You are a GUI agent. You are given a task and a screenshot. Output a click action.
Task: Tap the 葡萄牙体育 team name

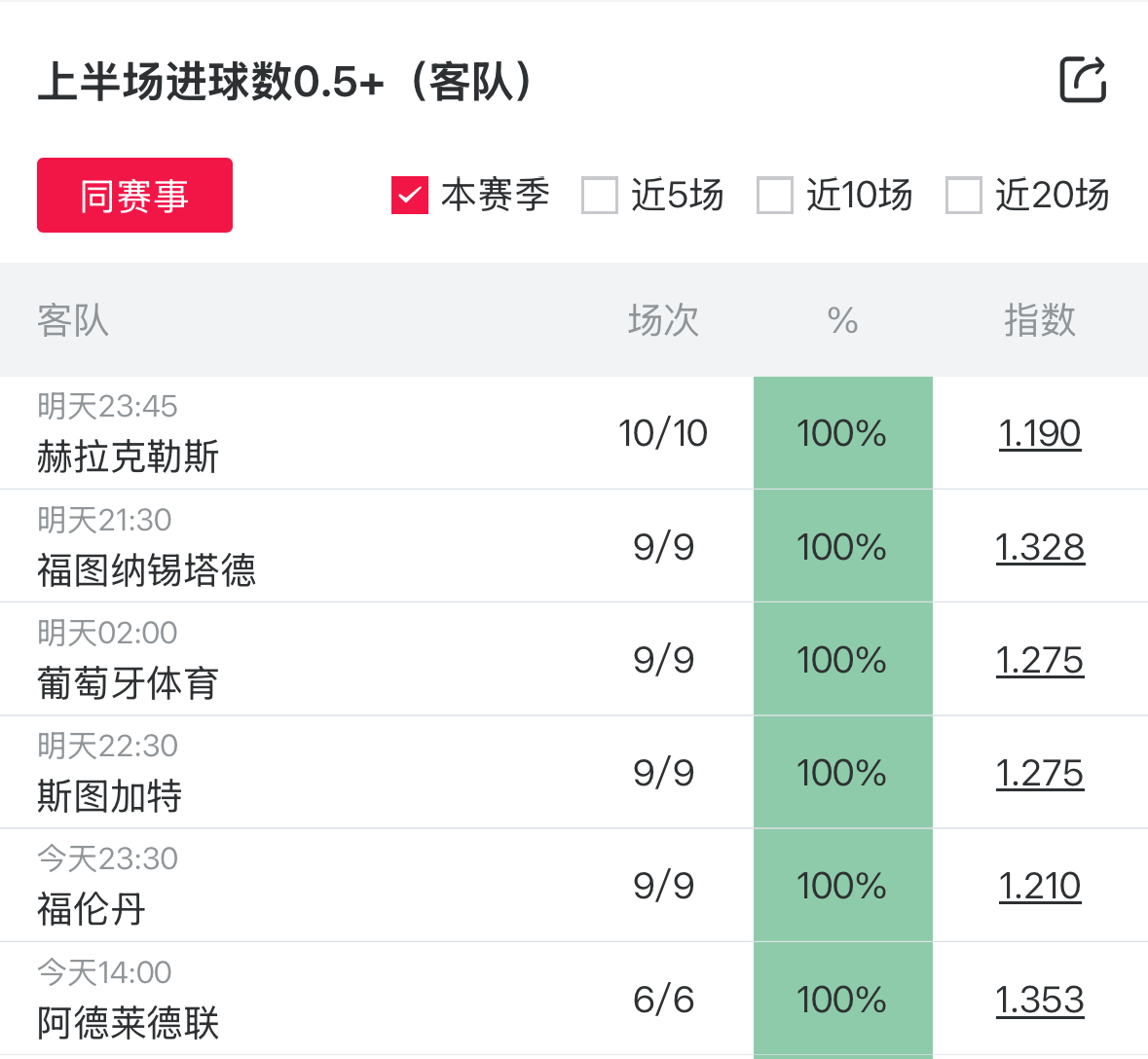click(129, 682)
